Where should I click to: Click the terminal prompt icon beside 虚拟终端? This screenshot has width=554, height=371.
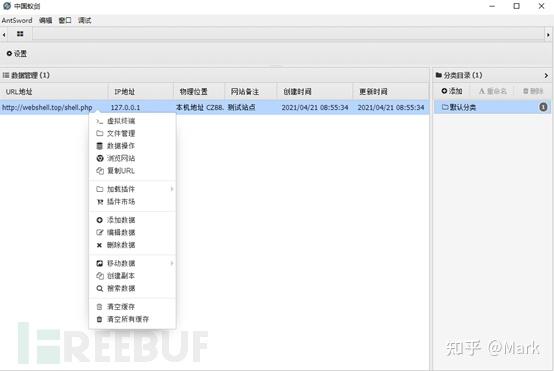pos(100,121)
